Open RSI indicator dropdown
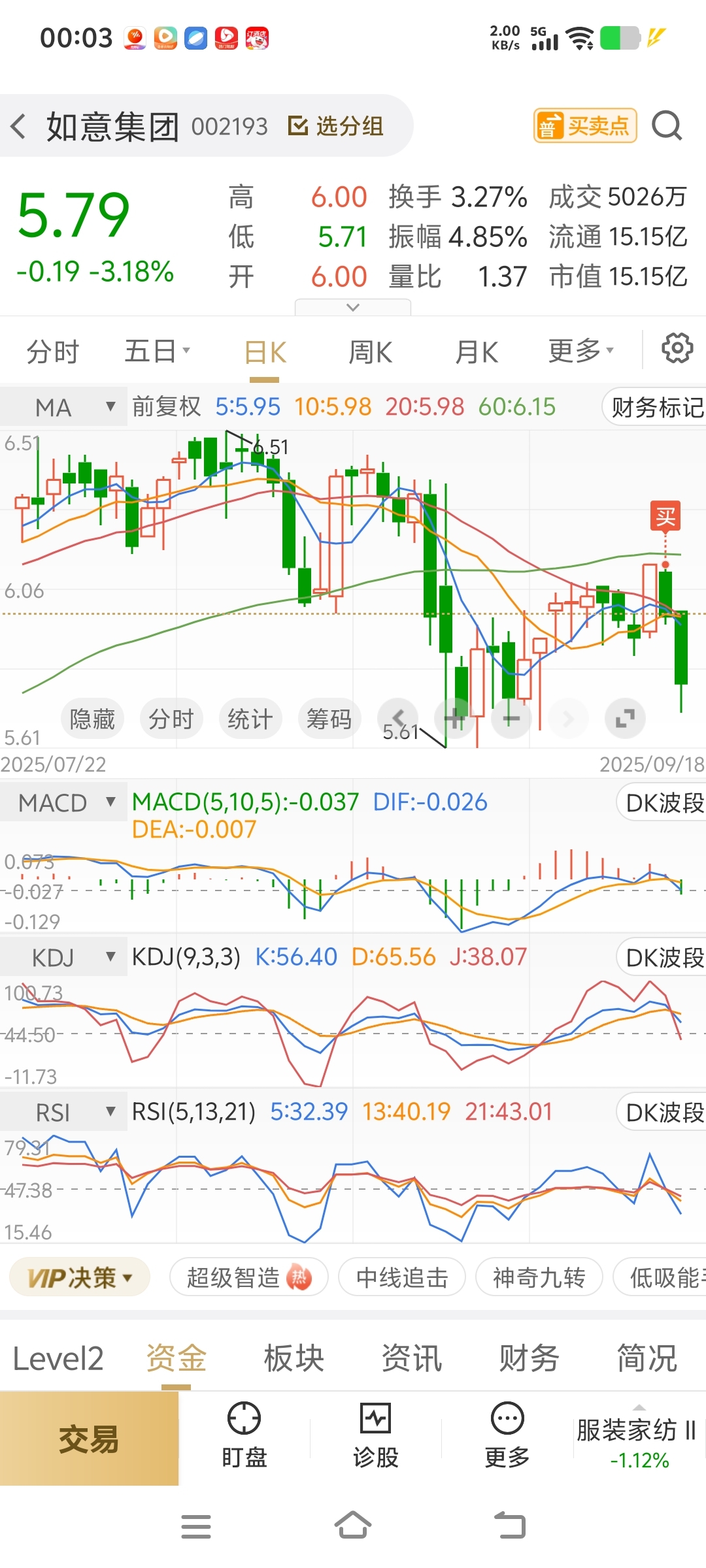The height and width of the screenshot is (1568, 706). 63,1112
